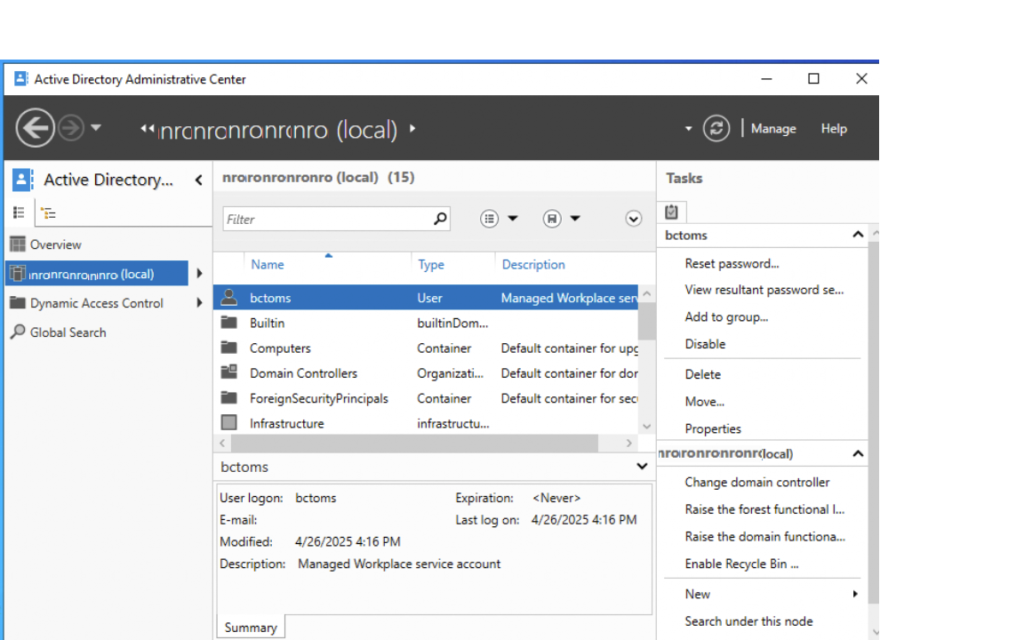The image size is (1024, 640).
Task: Click the magnifier icon in Filter box
Action: point(440,219)
